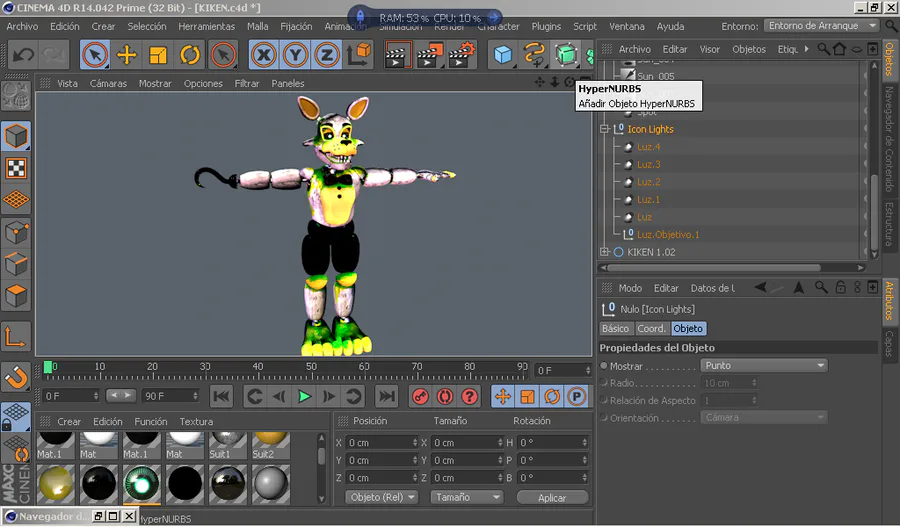Collapse the Icon Lights group
Viewport: 900px width, 527px height.
[x=604, y=129]
